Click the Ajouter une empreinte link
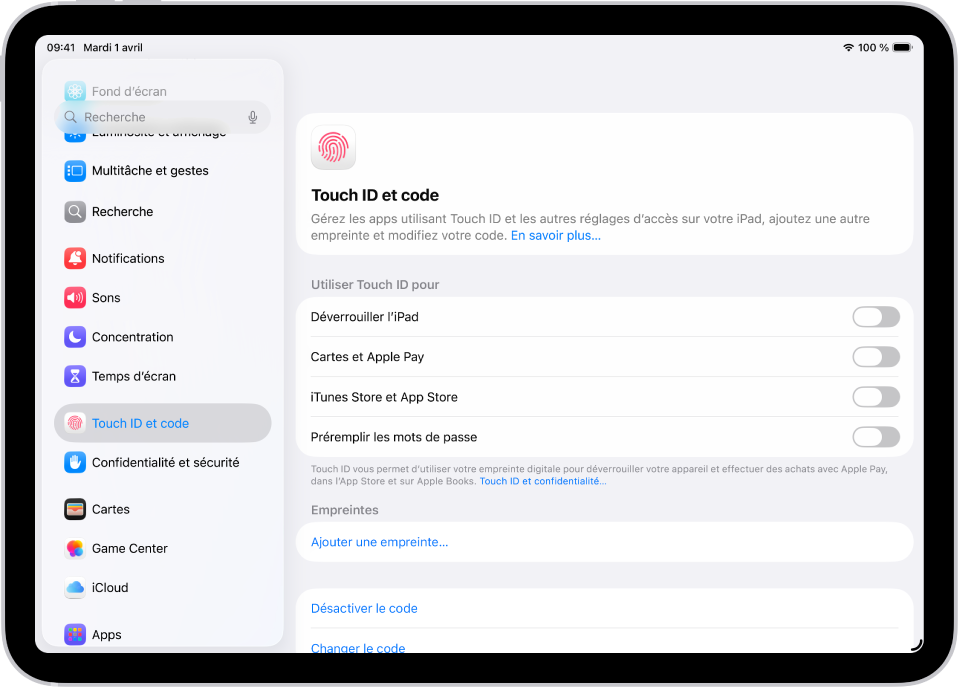This screenshot has height=692, width=960. [x=379, y=542]
